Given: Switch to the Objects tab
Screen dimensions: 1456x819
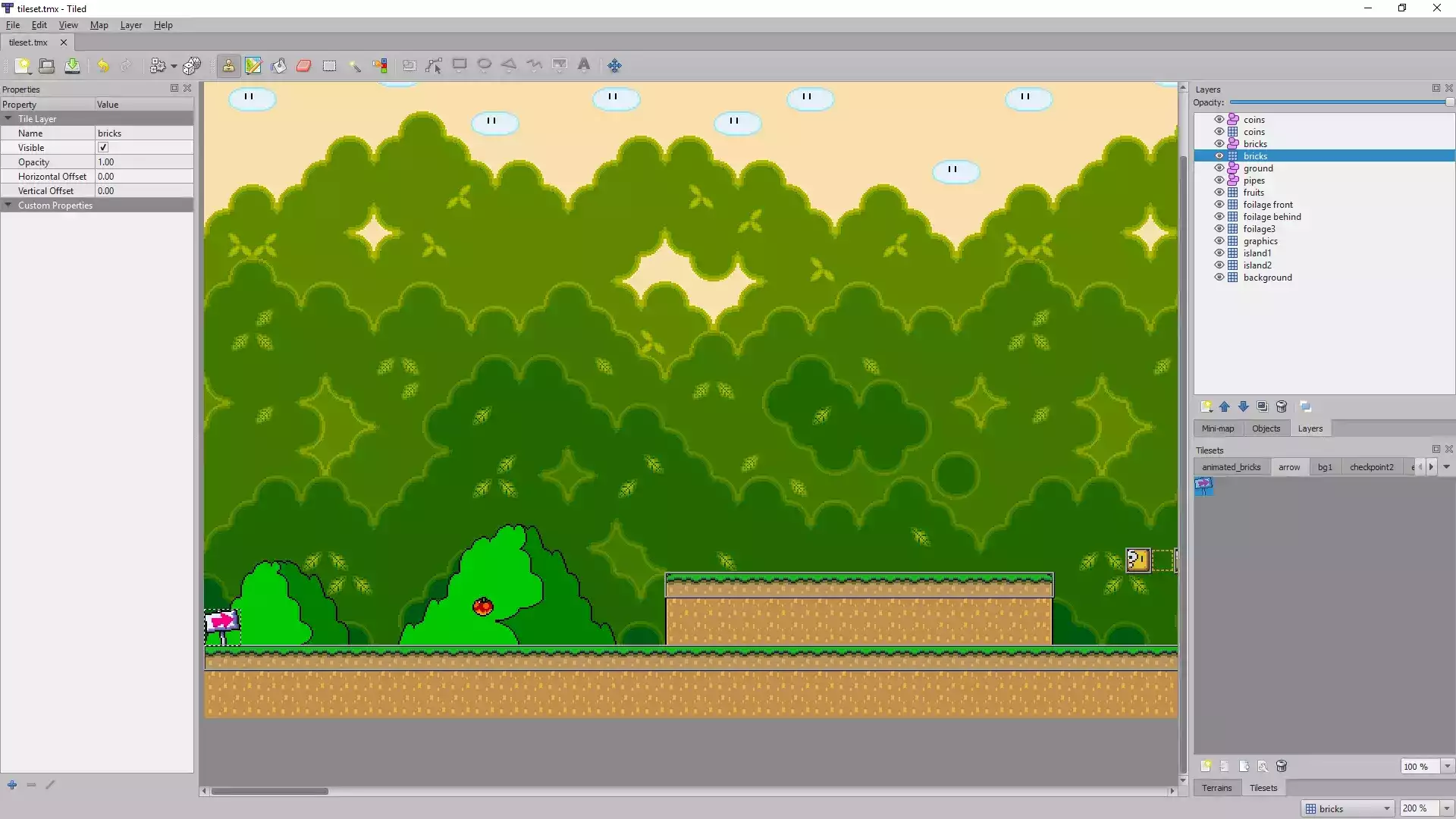Looking at the screenshot, I should pyautogui.click(x=1266, y=428).
